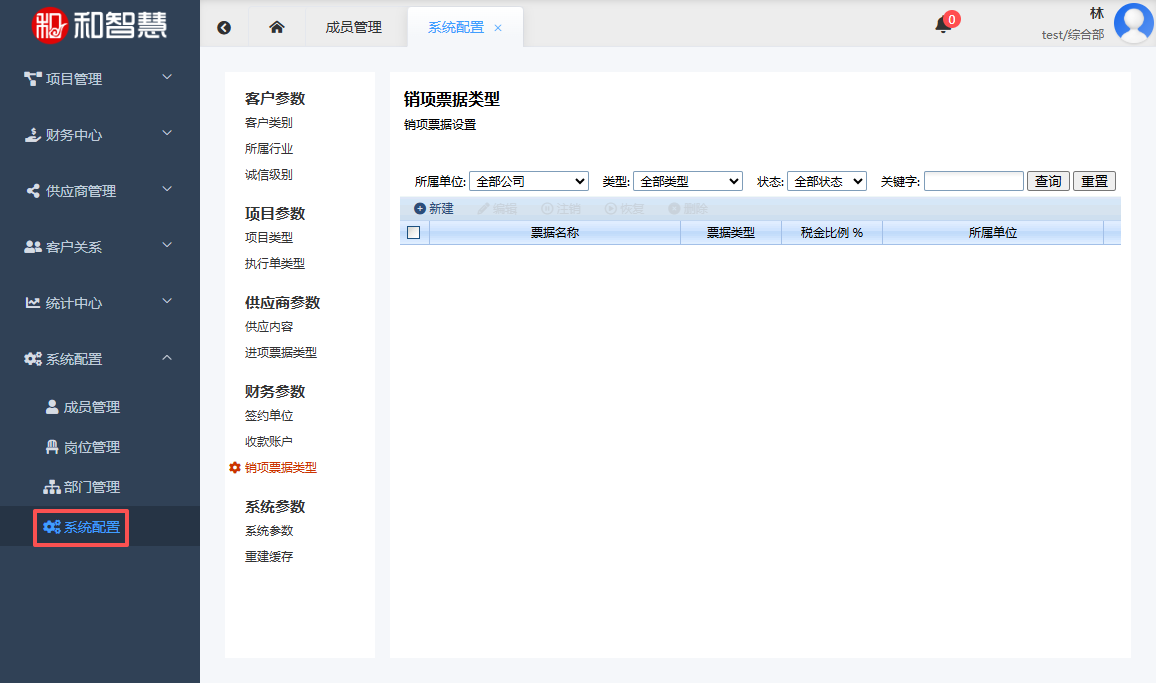
Task: Tick the select-all checkbox in table header
Action: pos(414,232)
